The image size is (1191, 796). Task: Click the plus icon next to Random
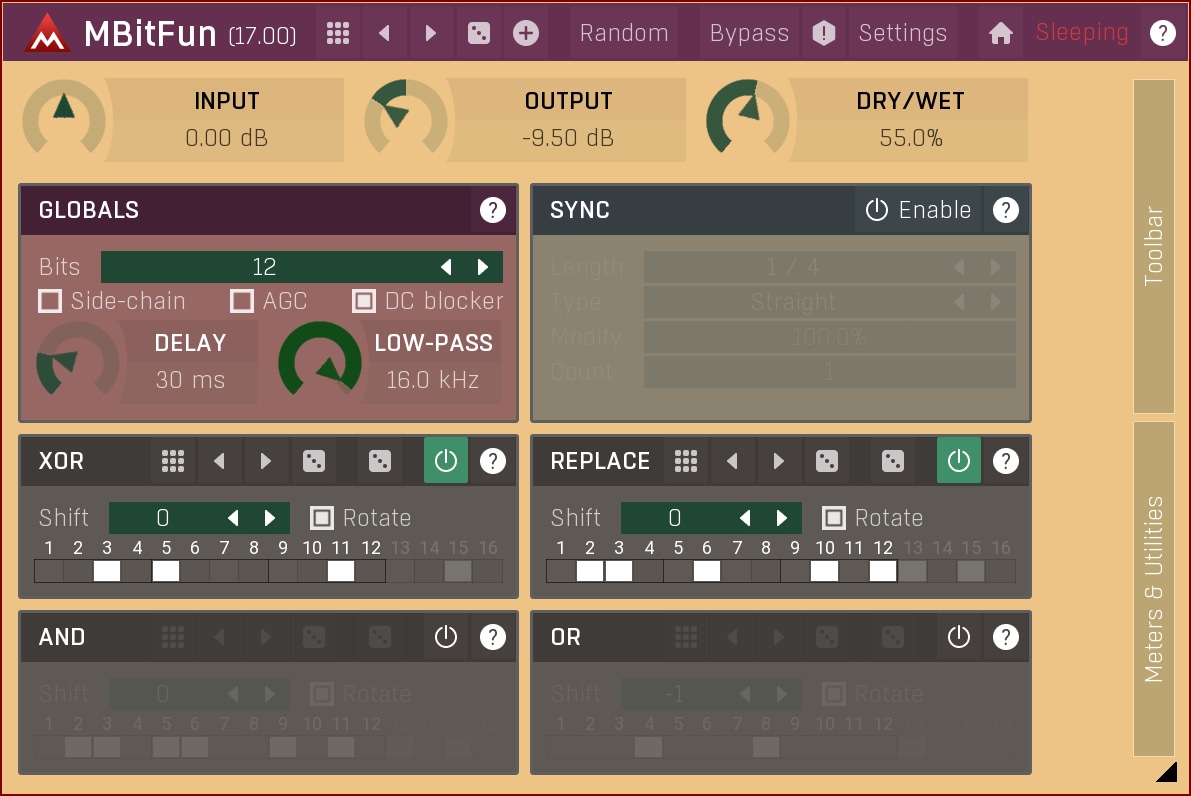[x=526, y=33]
